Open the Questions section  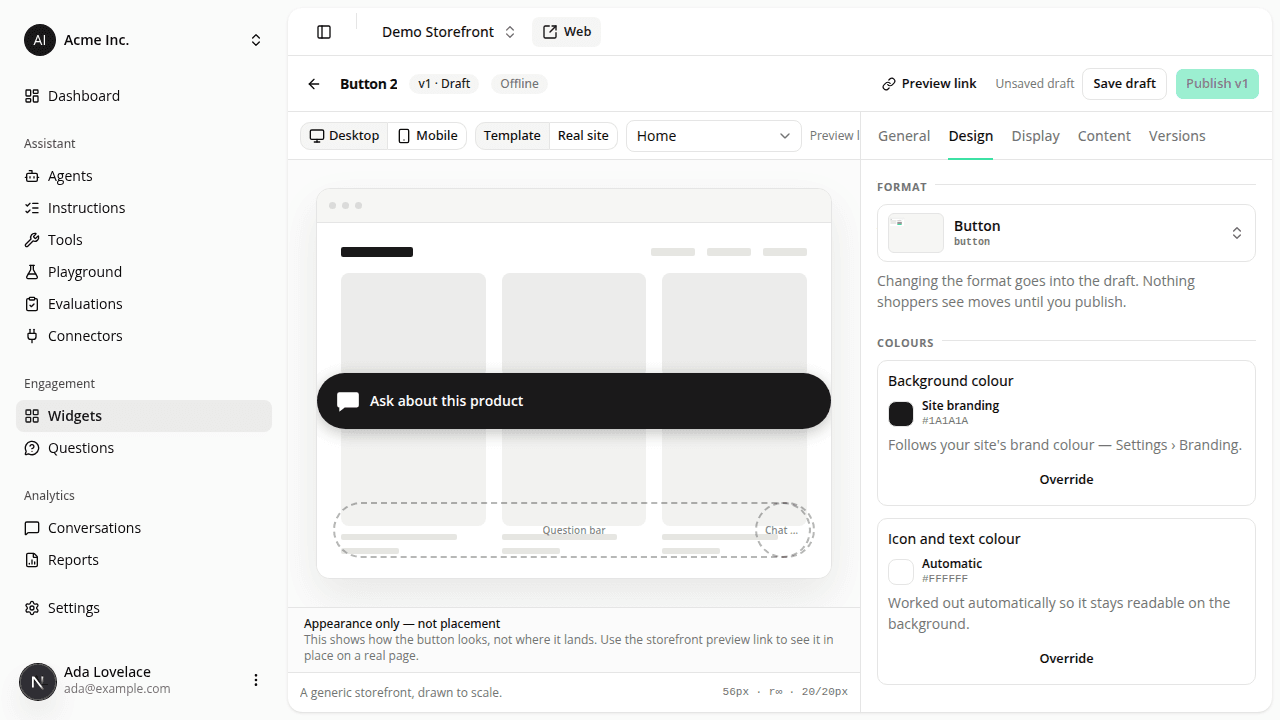pos(144,448)
